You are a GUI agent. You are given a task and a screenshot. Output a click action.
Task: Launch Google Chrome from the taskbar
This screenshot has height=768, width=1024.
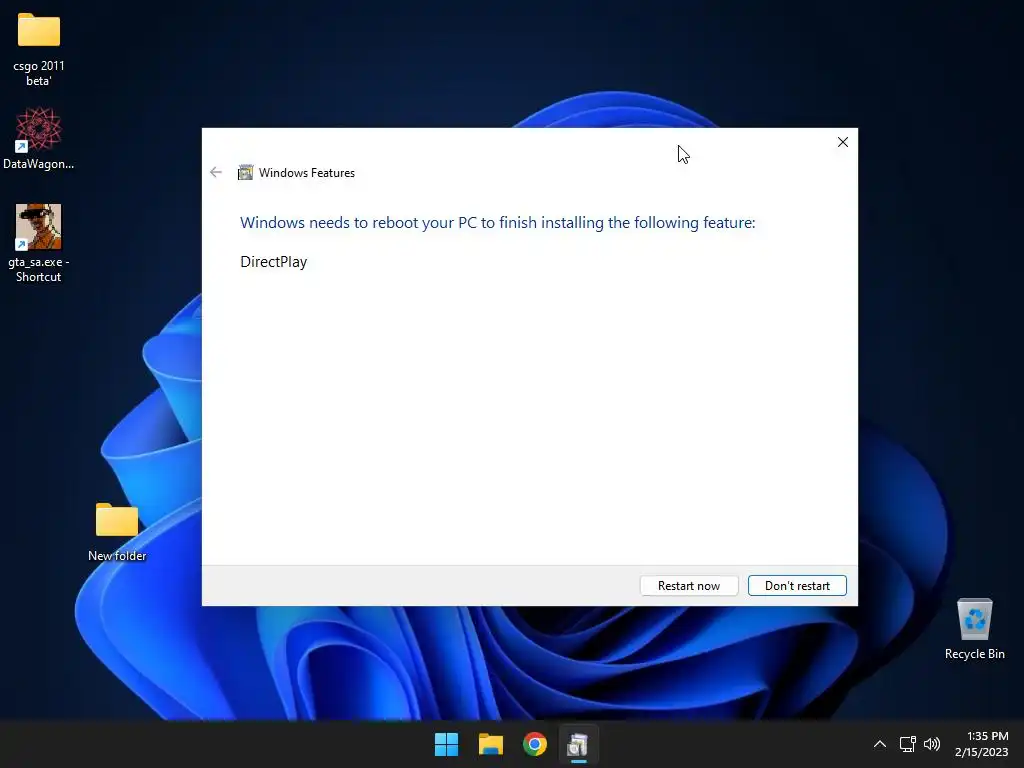click(x=535, y=744)
